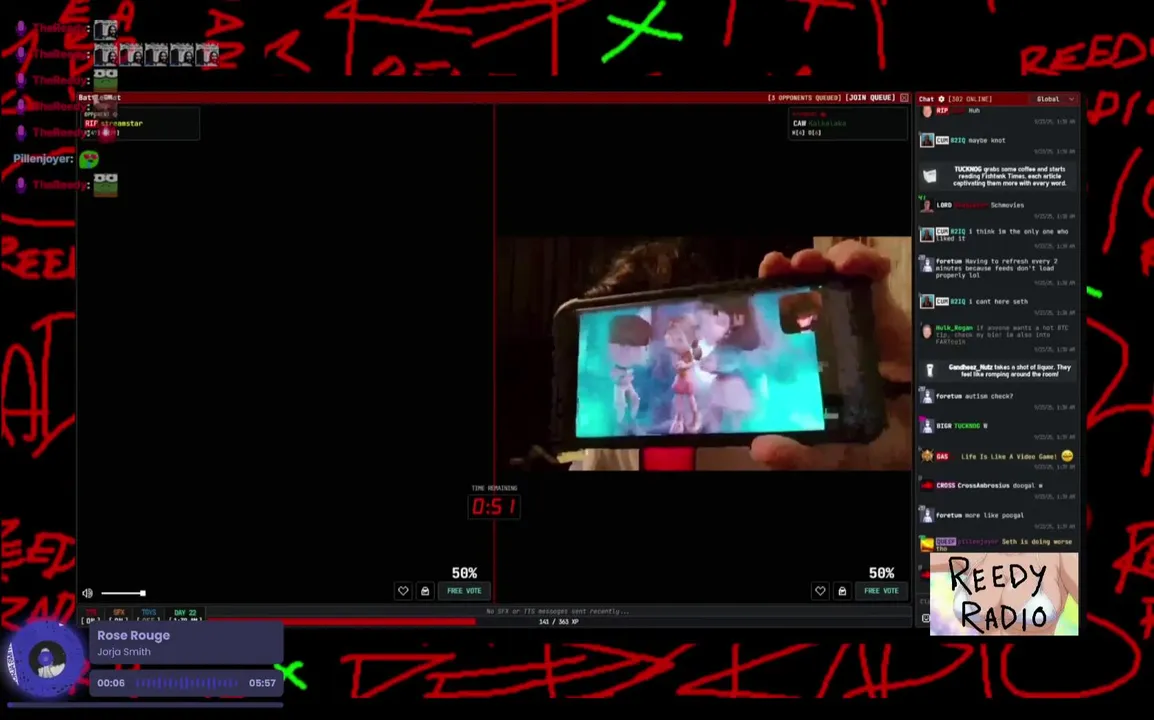
Task: Click the Rose Rouge song title
Action: (133, 635)
